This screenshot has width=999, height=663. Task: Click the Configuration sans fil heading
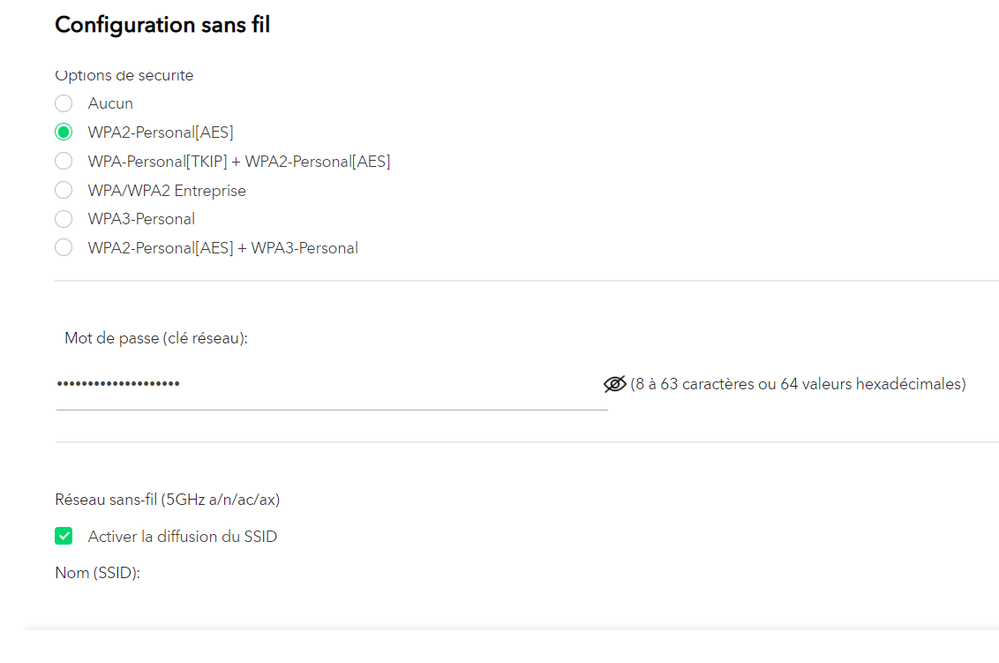tap(162, 25)
